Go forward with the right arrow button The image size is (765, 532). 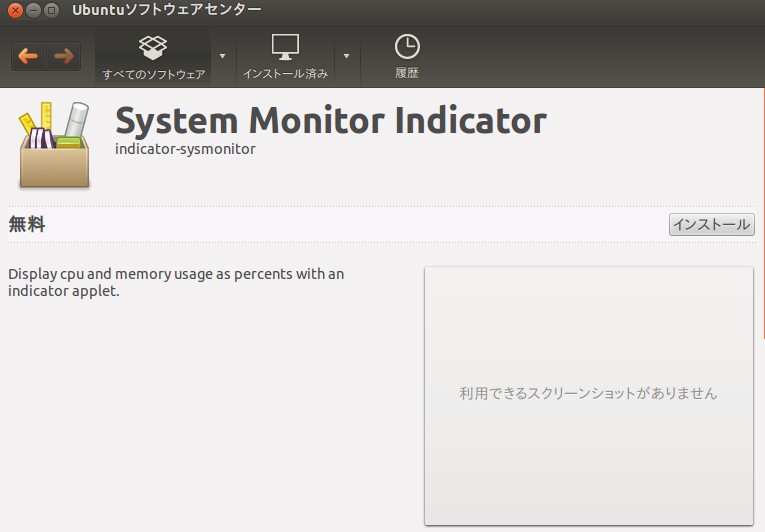pos(63,56)
